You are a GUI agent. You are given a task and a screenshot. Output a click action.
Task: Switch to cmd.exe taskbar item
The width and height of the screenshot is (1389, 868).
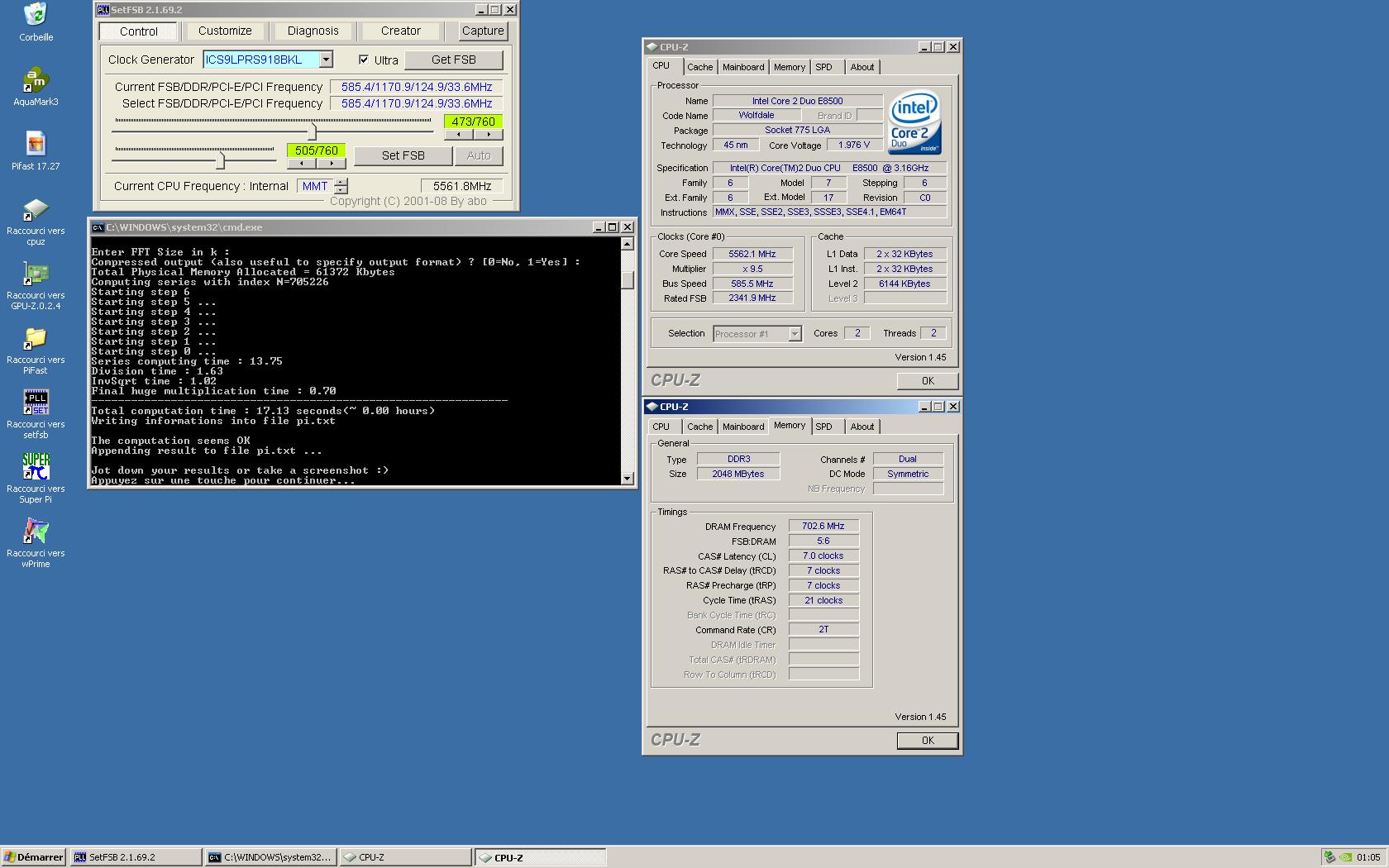pyautogui.click(x=271, y=857)
